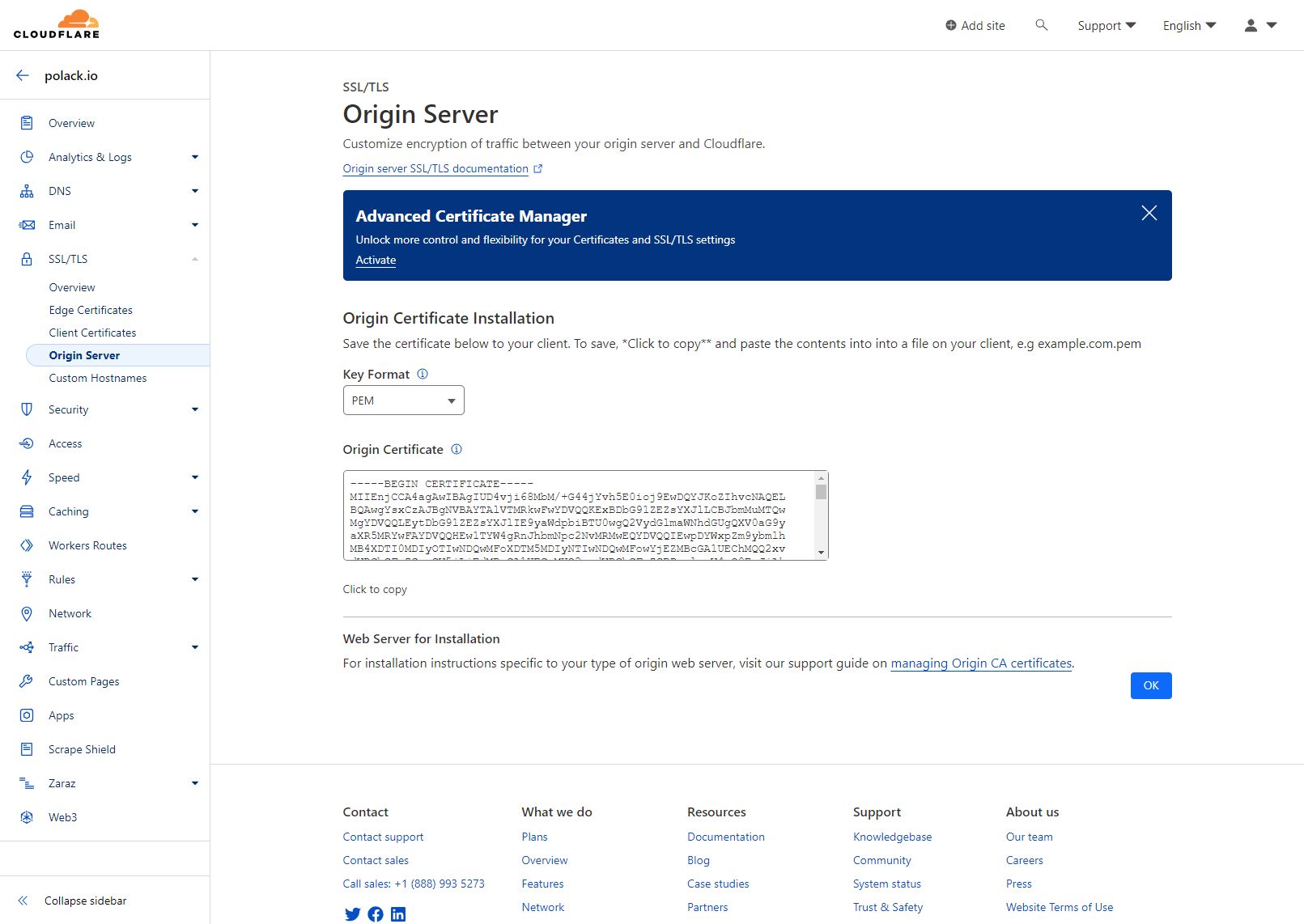Expand the Speed section arrow
Screen dimensions: 1304x924
(x=195, y=477)
